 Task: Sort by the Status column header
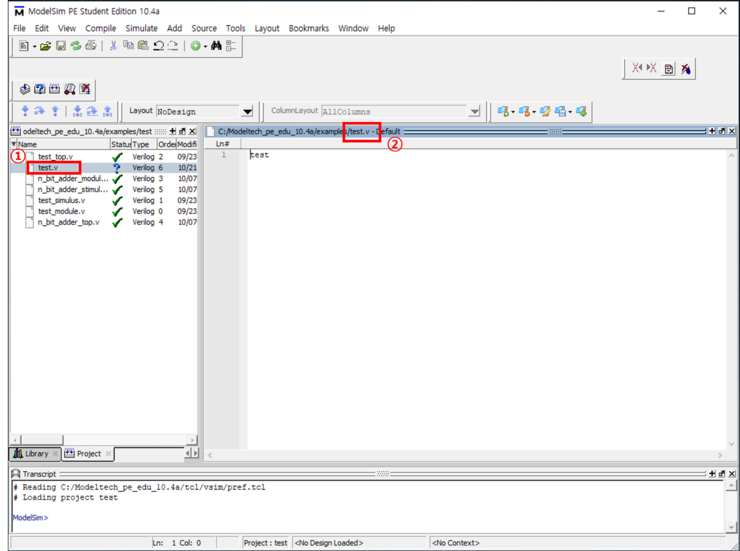[x=121, y=144]
